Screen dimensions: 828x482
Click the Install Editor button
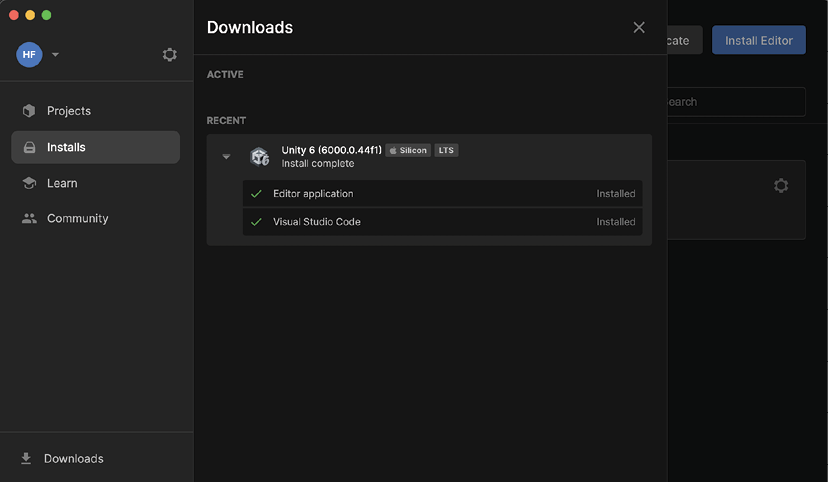pyautogui.click(x=759, y=40)
